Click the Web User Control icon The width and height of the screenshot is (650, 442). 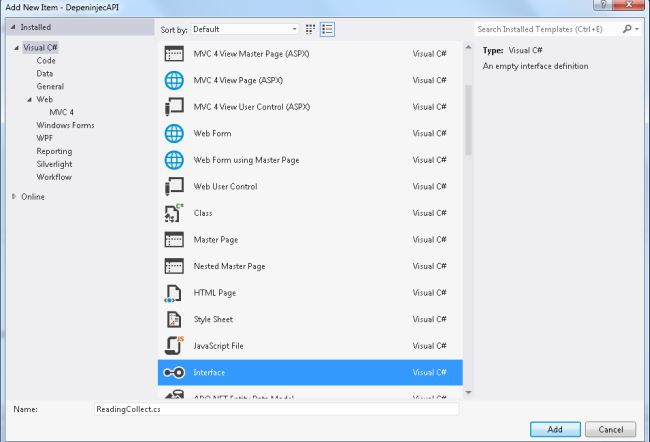174,187
